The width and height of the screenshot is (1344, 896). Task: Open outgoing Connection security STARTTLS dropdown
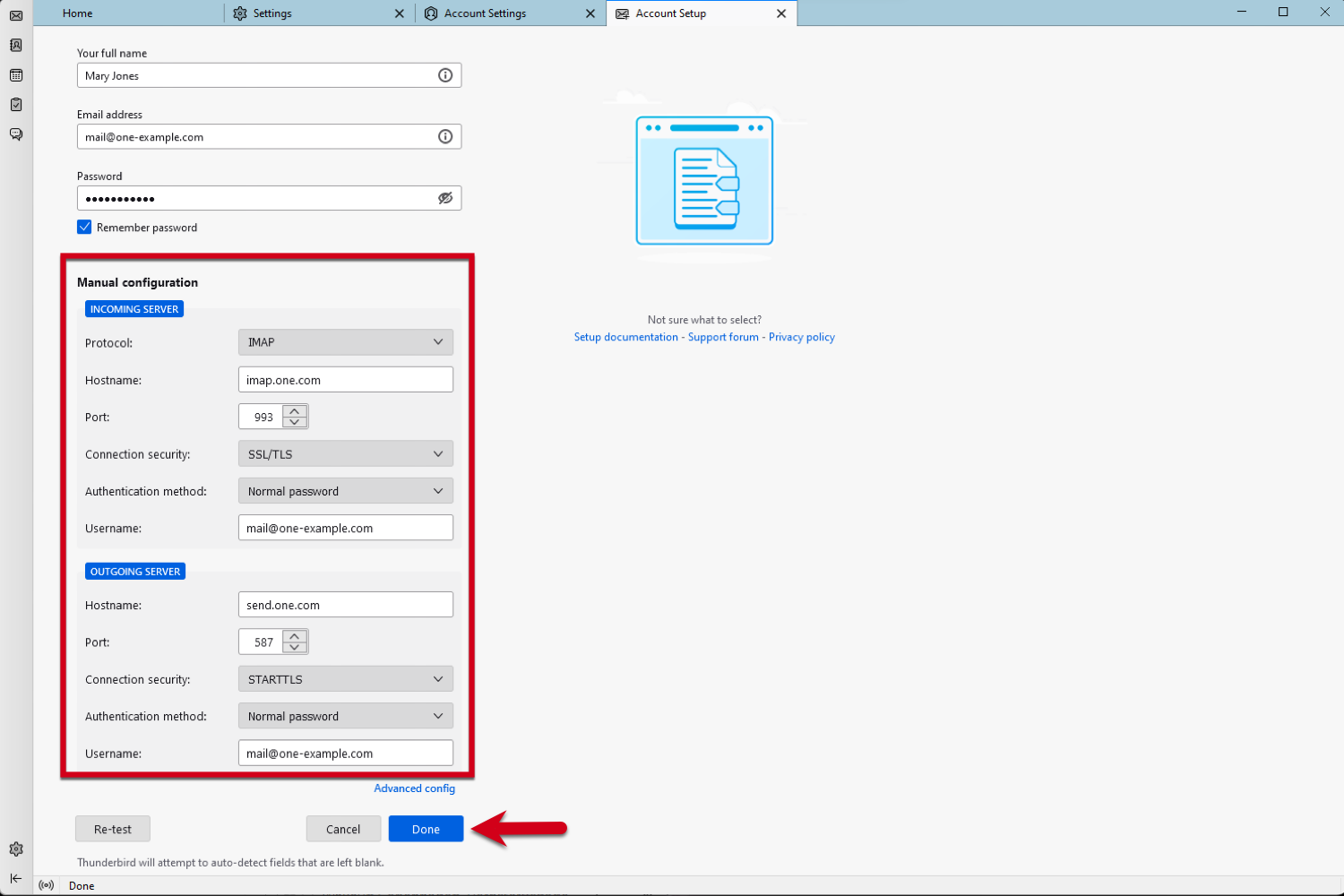pyautogui.click(x=345, y=679)
